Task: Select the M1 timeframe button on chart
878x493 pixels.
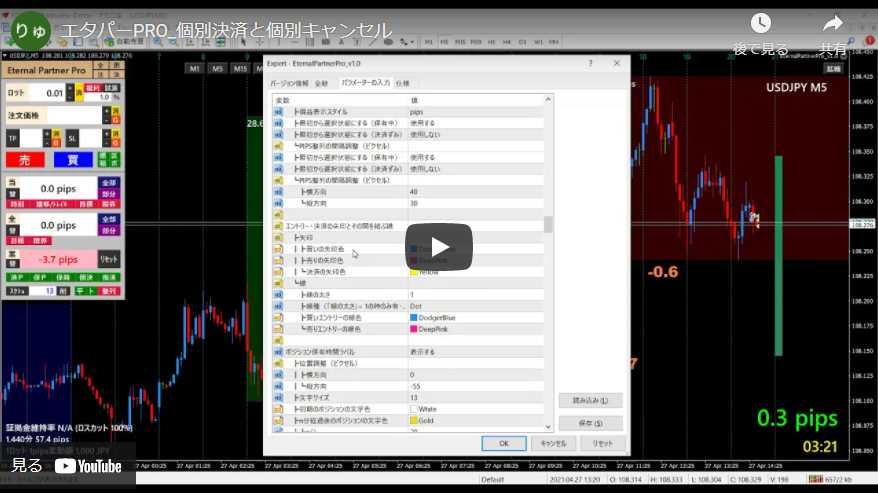Action: (194, 68)
